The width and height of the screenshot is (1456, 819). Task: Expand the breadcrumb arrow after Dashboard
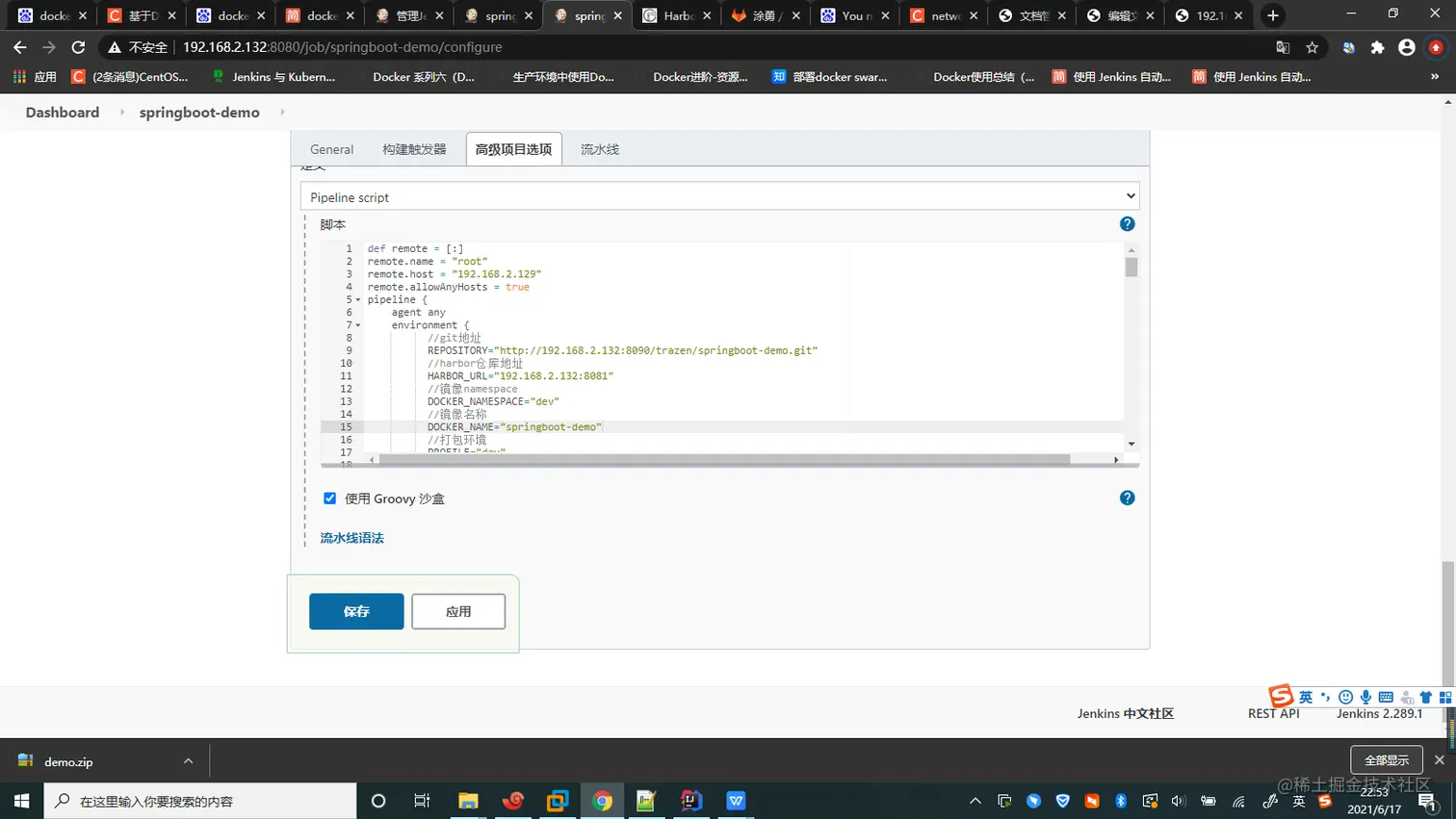click(x=122, y=113)
